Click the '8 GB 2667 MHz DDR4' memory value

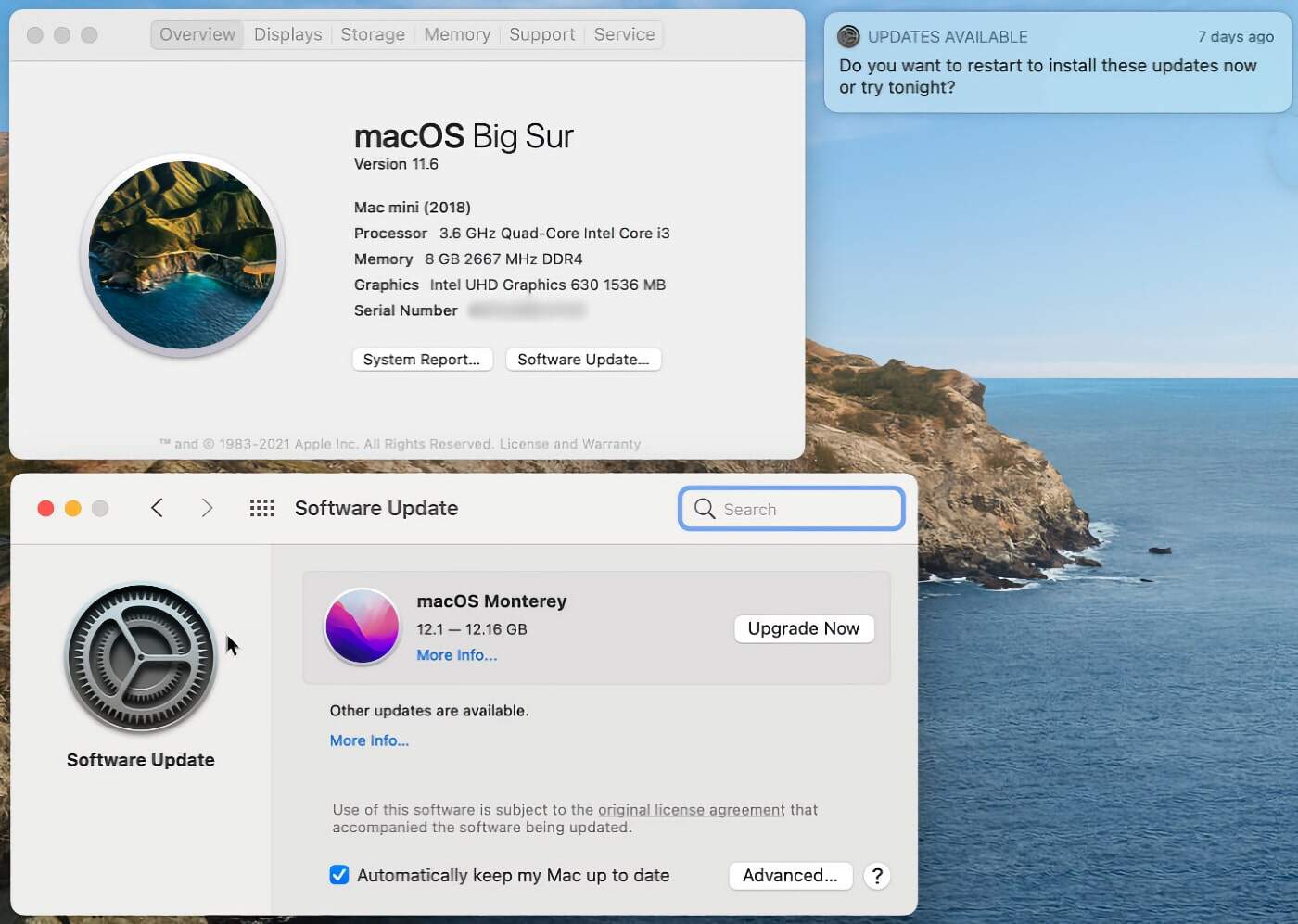(x=503, y=259)
